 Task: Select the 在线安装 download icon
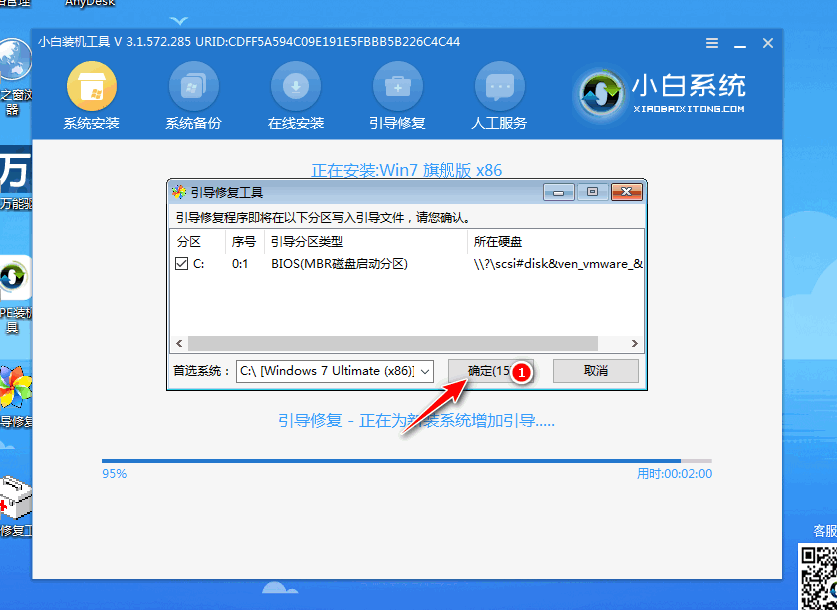[x=295, y=87]
